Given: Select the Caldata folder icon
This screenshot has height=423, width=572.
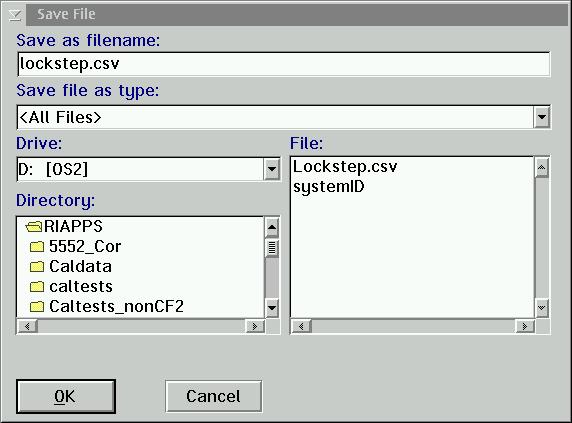Looking at the screenshot, I should tap(37, 267).
